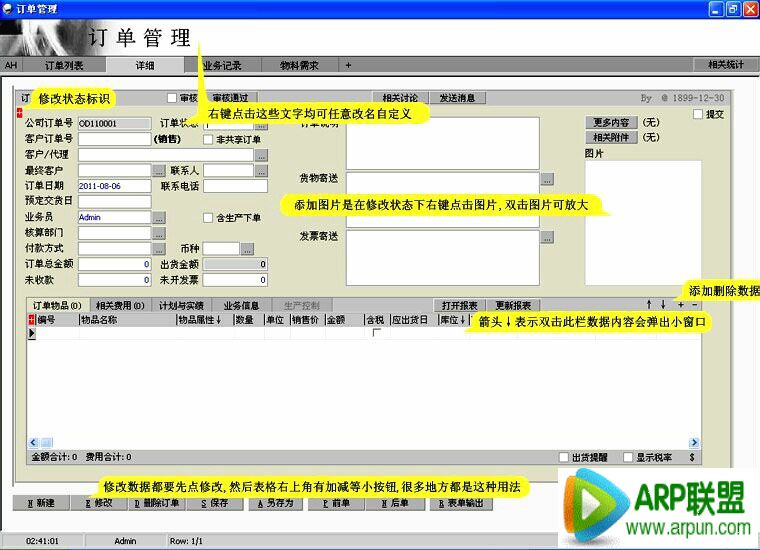Click the plus icon to add table row
Screen dimensions: 760x550
(x=681, y=304)
